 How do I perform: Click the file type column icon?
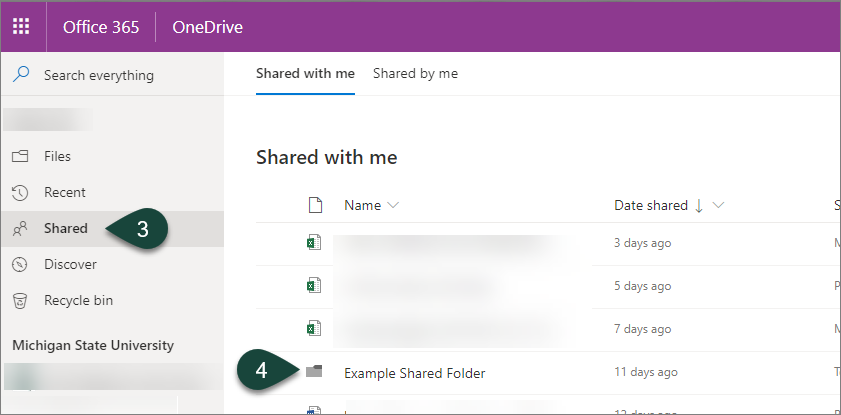[x=315, y=205]
